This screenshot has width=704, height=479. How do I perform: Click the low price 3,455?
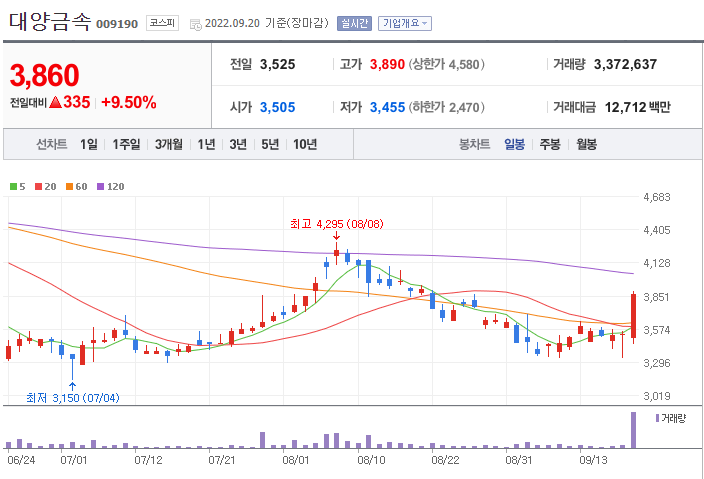click(x=387, y=108)
